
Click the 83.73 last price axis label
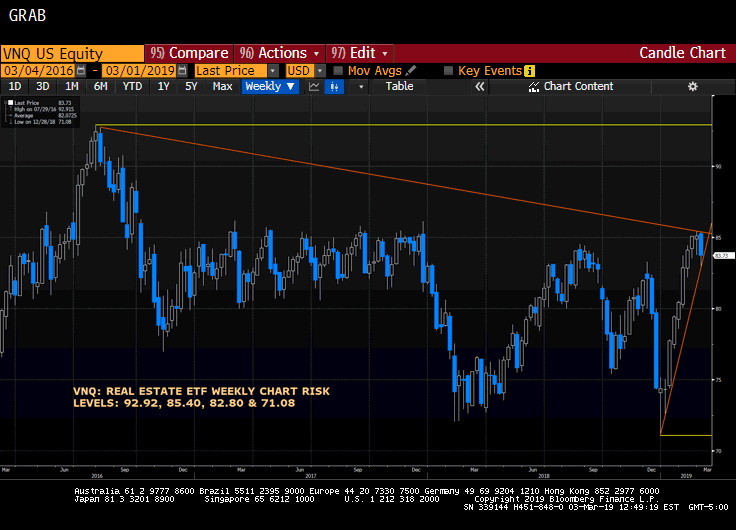[723, 256]
